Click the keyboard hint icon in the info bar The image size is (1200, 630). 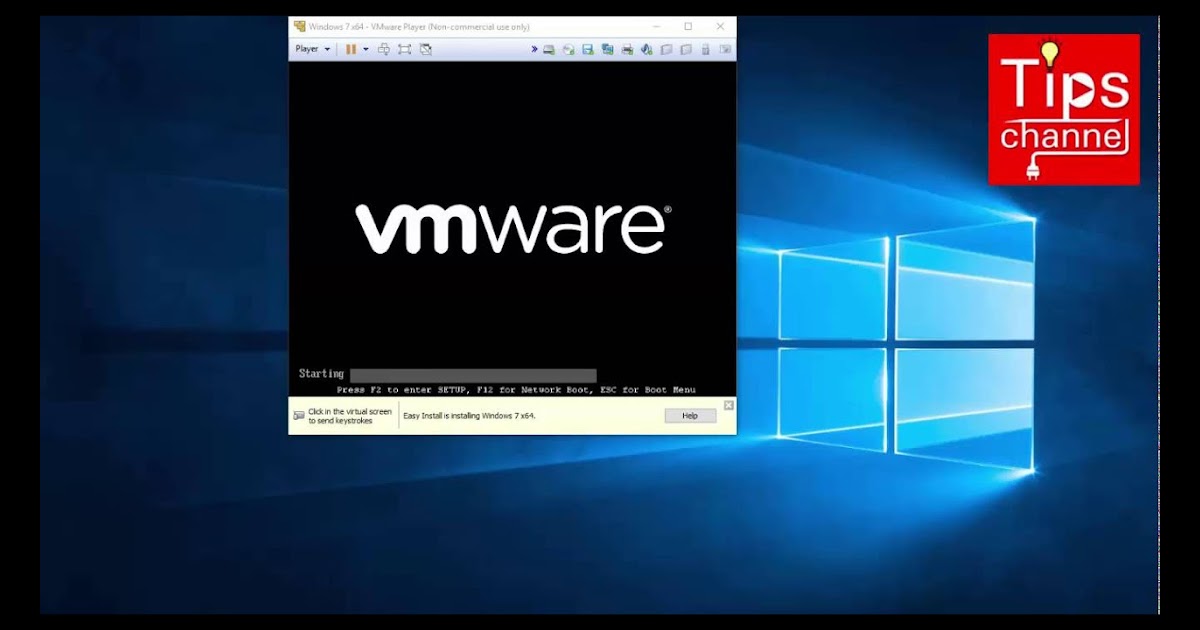click(298, 415)
